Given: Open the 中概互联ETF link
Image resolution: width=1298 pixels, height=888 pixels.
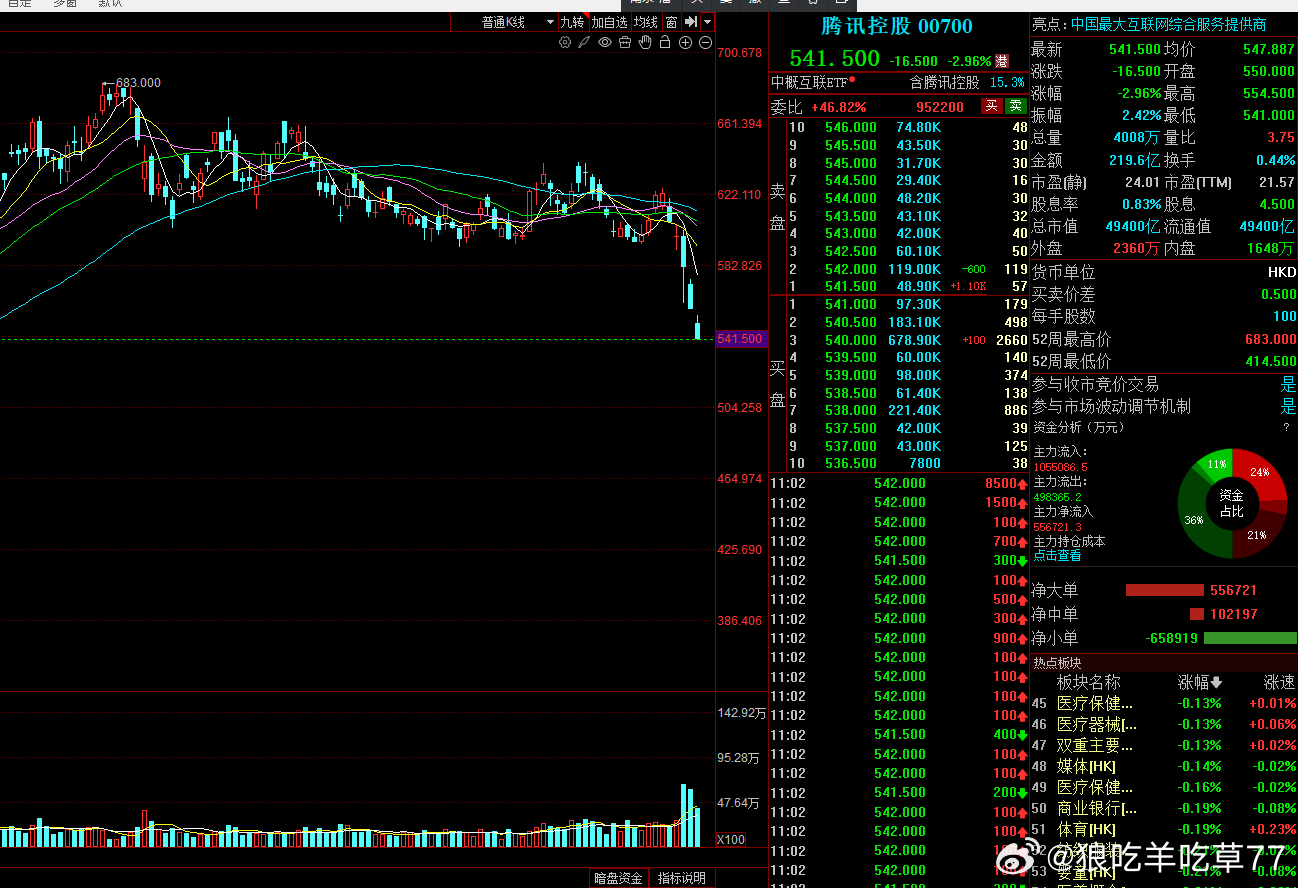Looking at the screenshot, I should pos(809,82).
